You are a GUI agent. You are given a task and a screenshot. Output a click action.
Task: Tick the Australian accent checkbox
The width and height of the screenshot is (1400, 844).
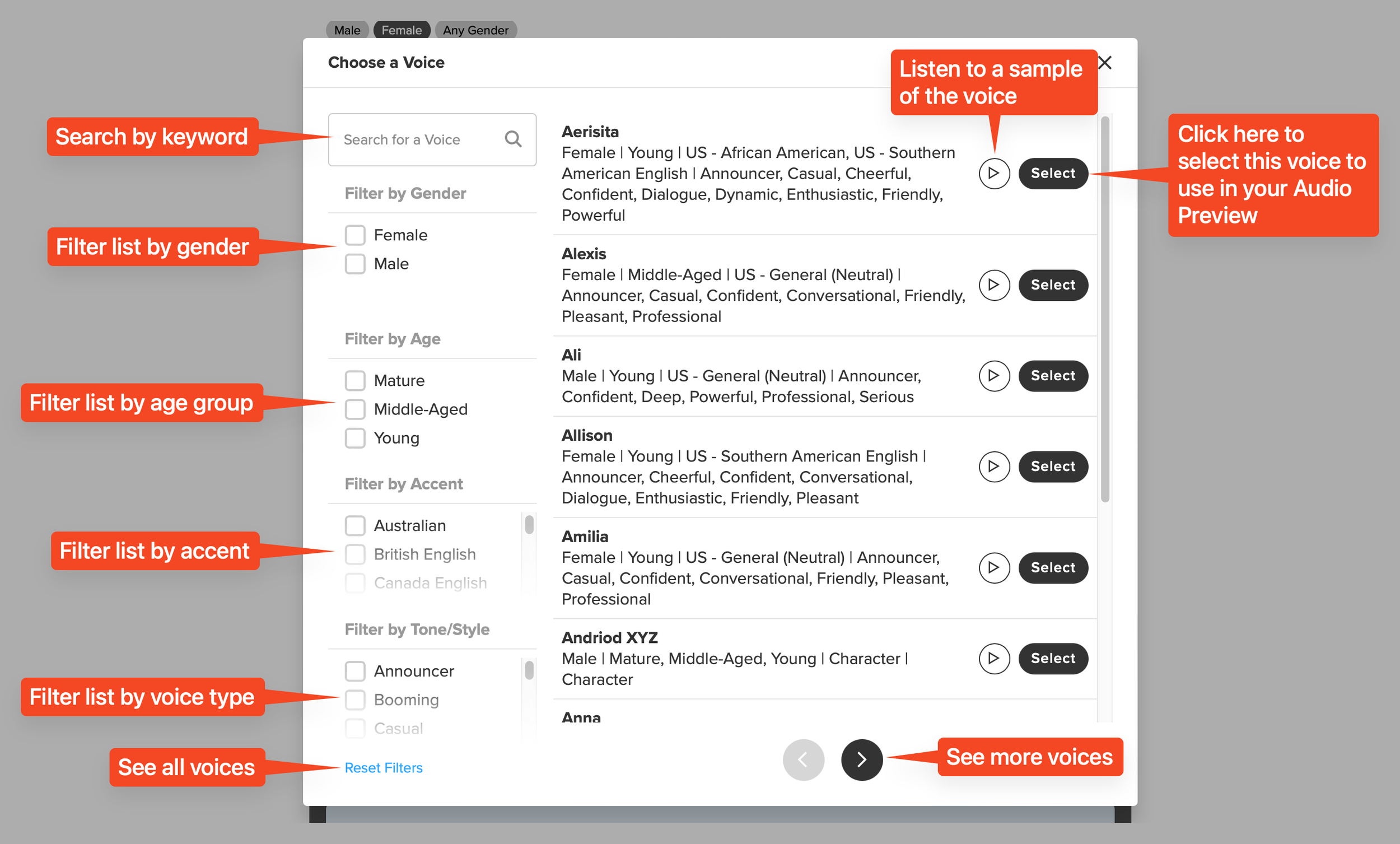point(355,526)
